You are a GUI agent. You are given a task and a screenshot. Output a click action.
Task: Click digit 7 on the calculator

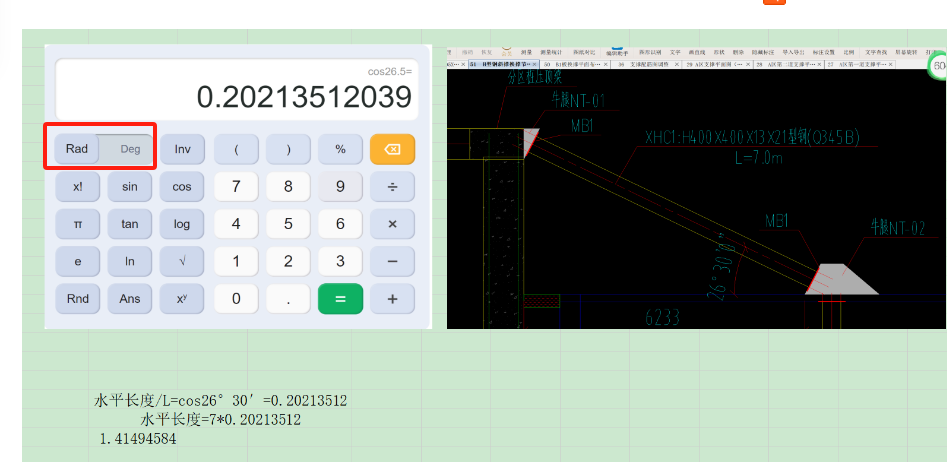coord(236,187)
